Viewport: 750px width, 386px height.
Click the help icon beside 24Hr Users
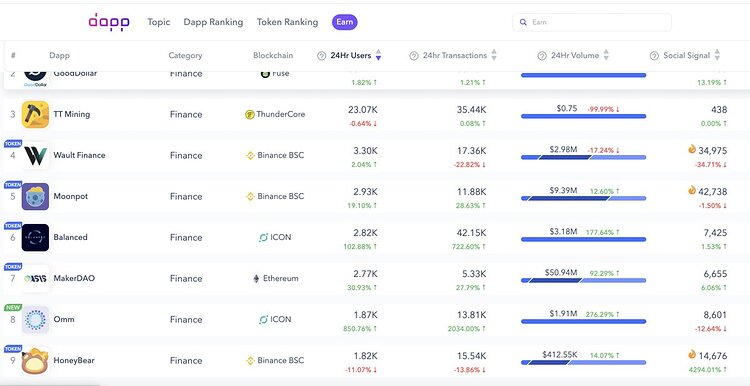pos(321,55)
